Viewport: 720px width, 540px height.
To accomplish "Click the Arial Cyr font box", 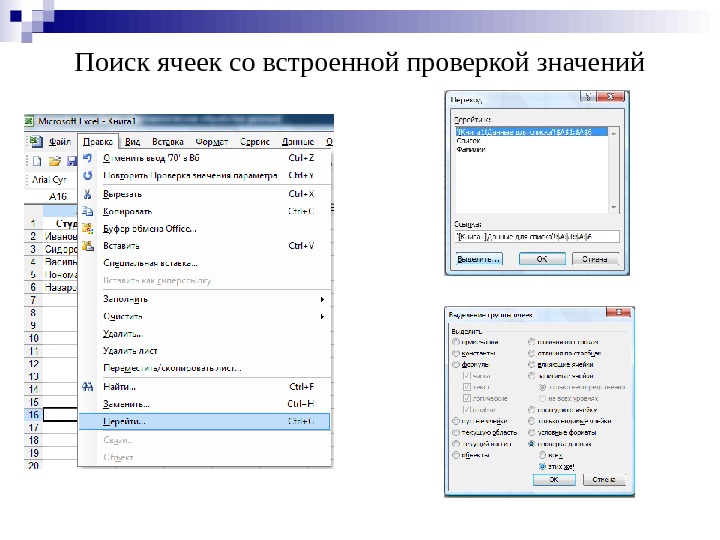I will pos(52,180).
